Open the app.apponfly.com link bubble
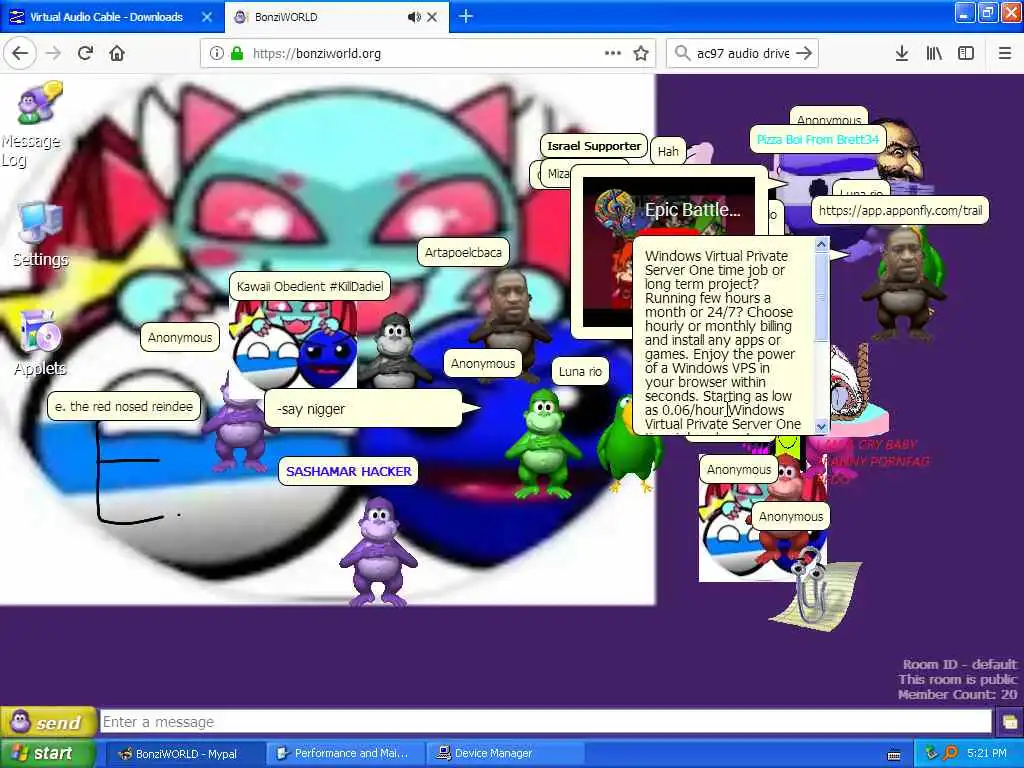 900,210
